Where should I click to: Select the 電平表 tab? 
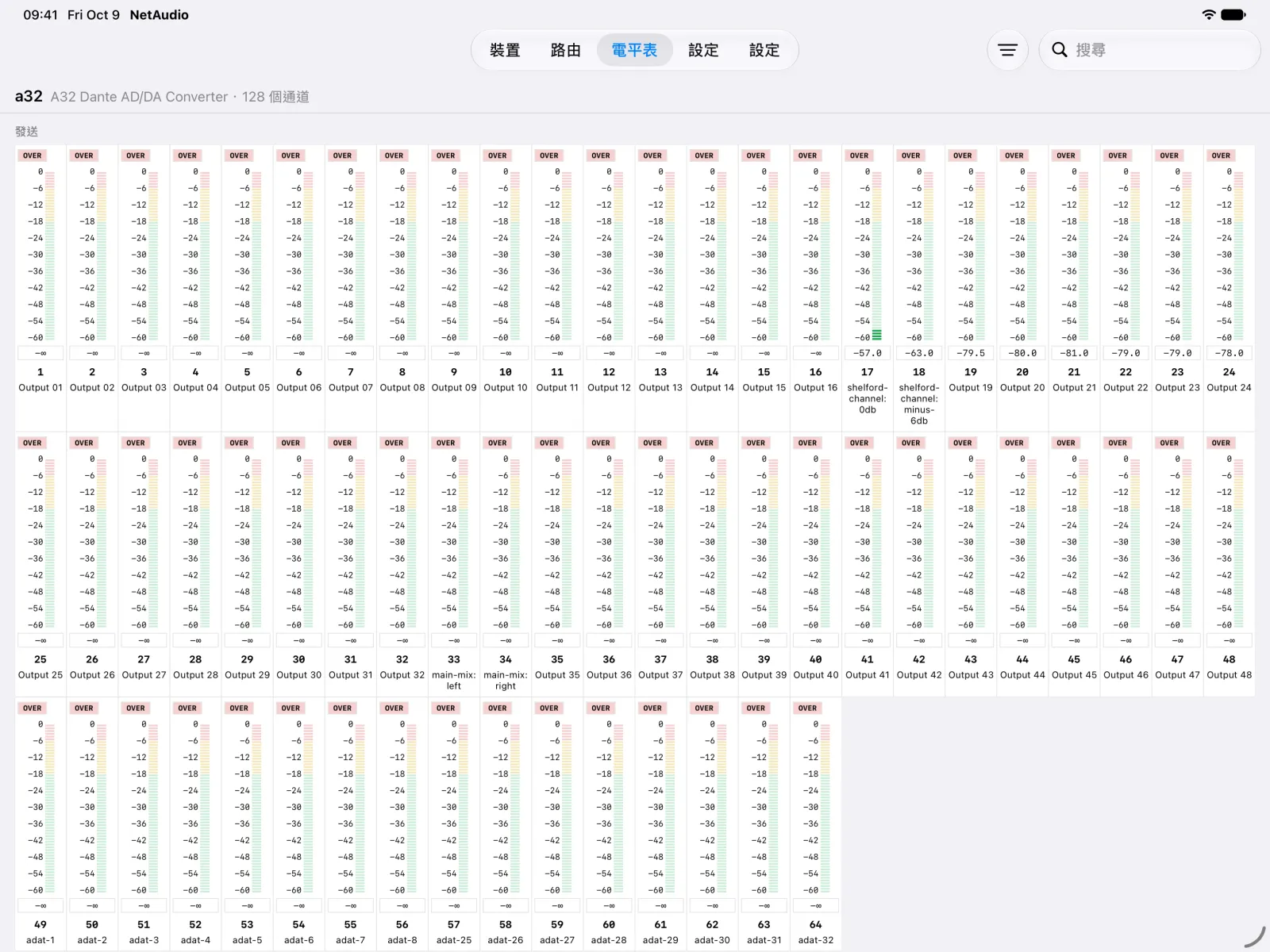click(634, 50)
